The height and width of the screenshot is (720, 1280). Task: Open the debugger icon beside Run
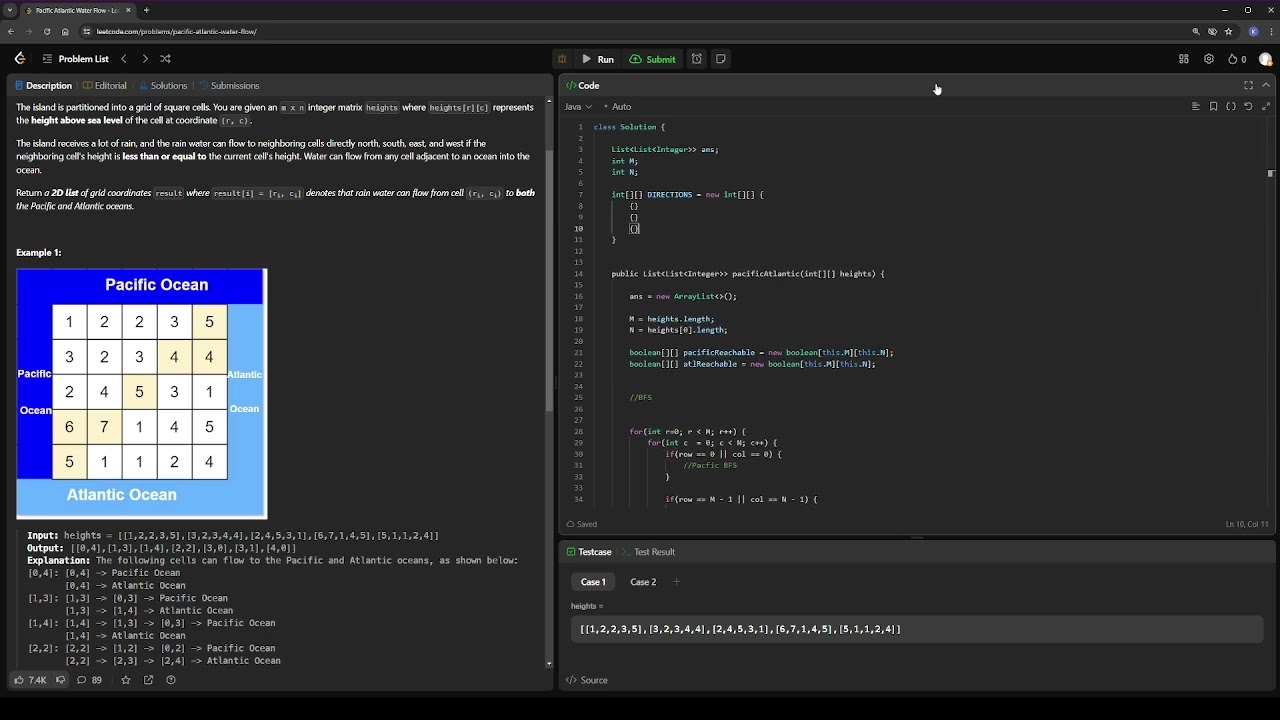(x=562, y=59)
